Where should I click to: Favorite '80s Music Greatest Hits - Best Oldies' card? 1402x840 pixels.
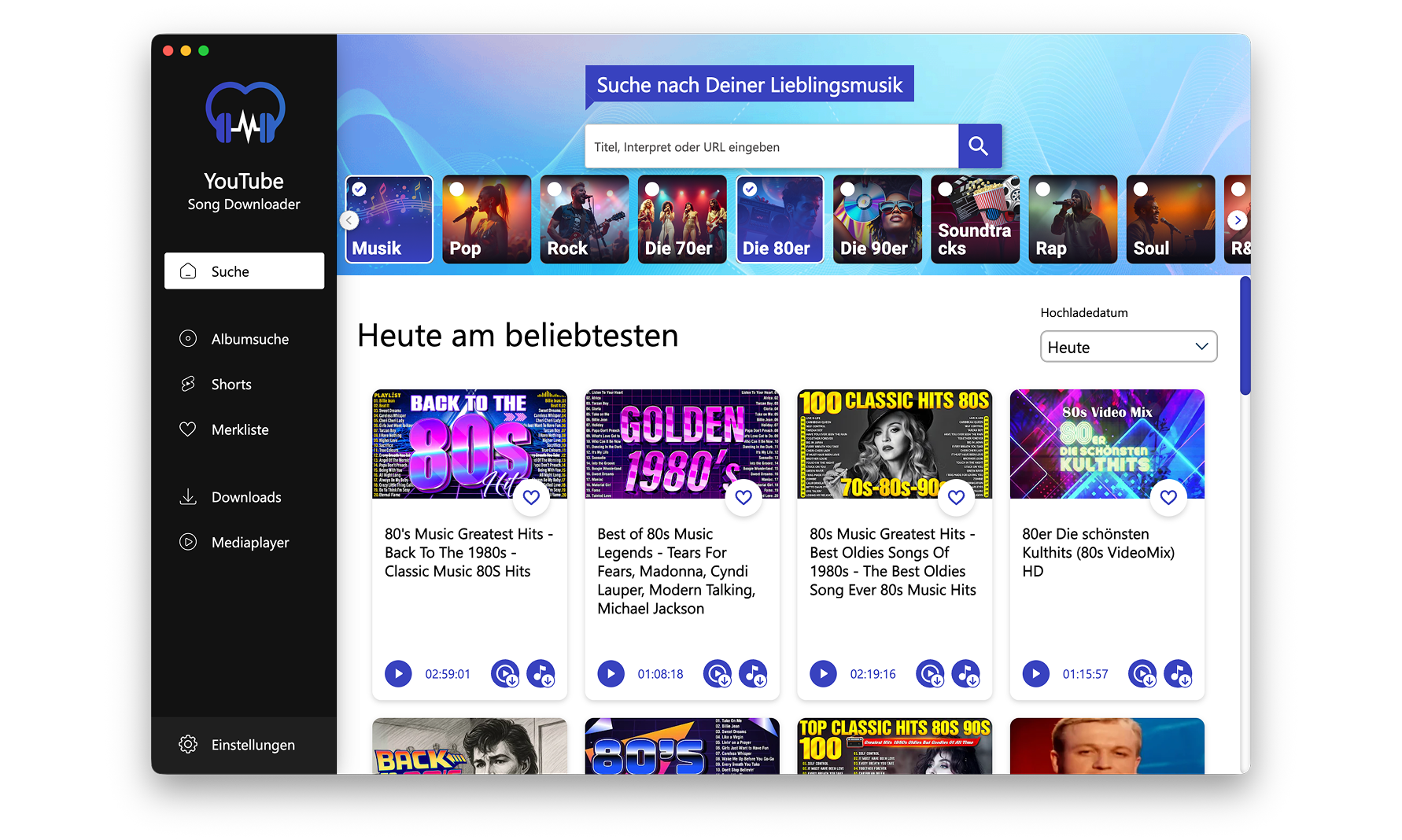click(x=956, y=497)
